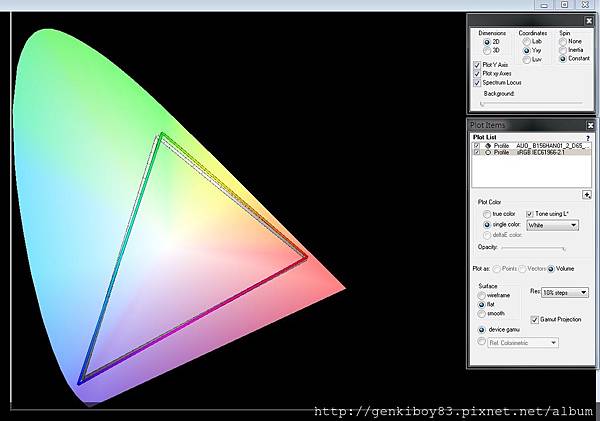The height and width of the screenshot is (421, 600).
Task: Click the Background brightness slider
Action: click(x=532, y=103)
